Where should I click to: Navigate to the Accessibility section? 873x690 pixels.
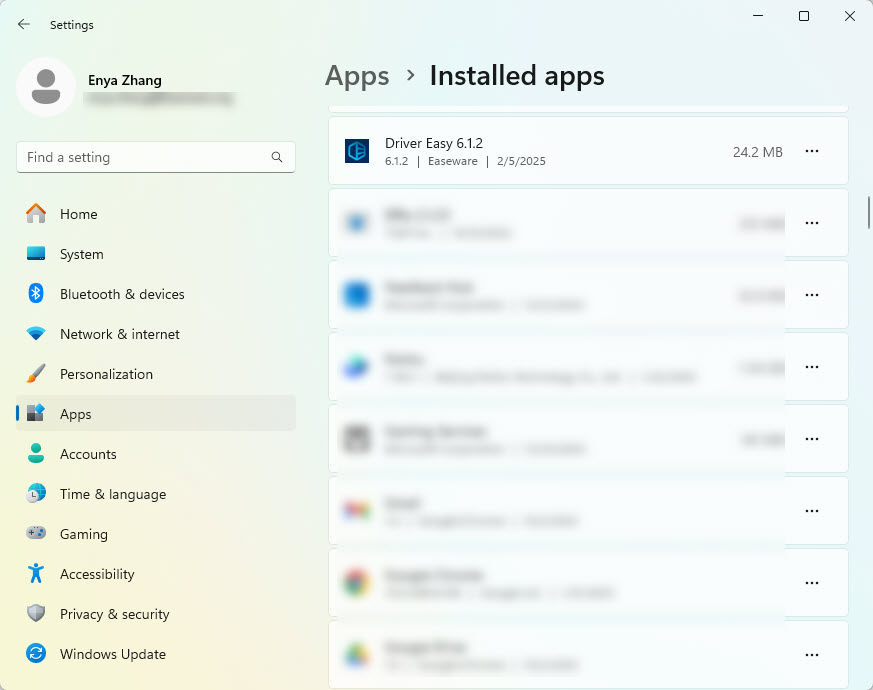click(x=96, y=574)
